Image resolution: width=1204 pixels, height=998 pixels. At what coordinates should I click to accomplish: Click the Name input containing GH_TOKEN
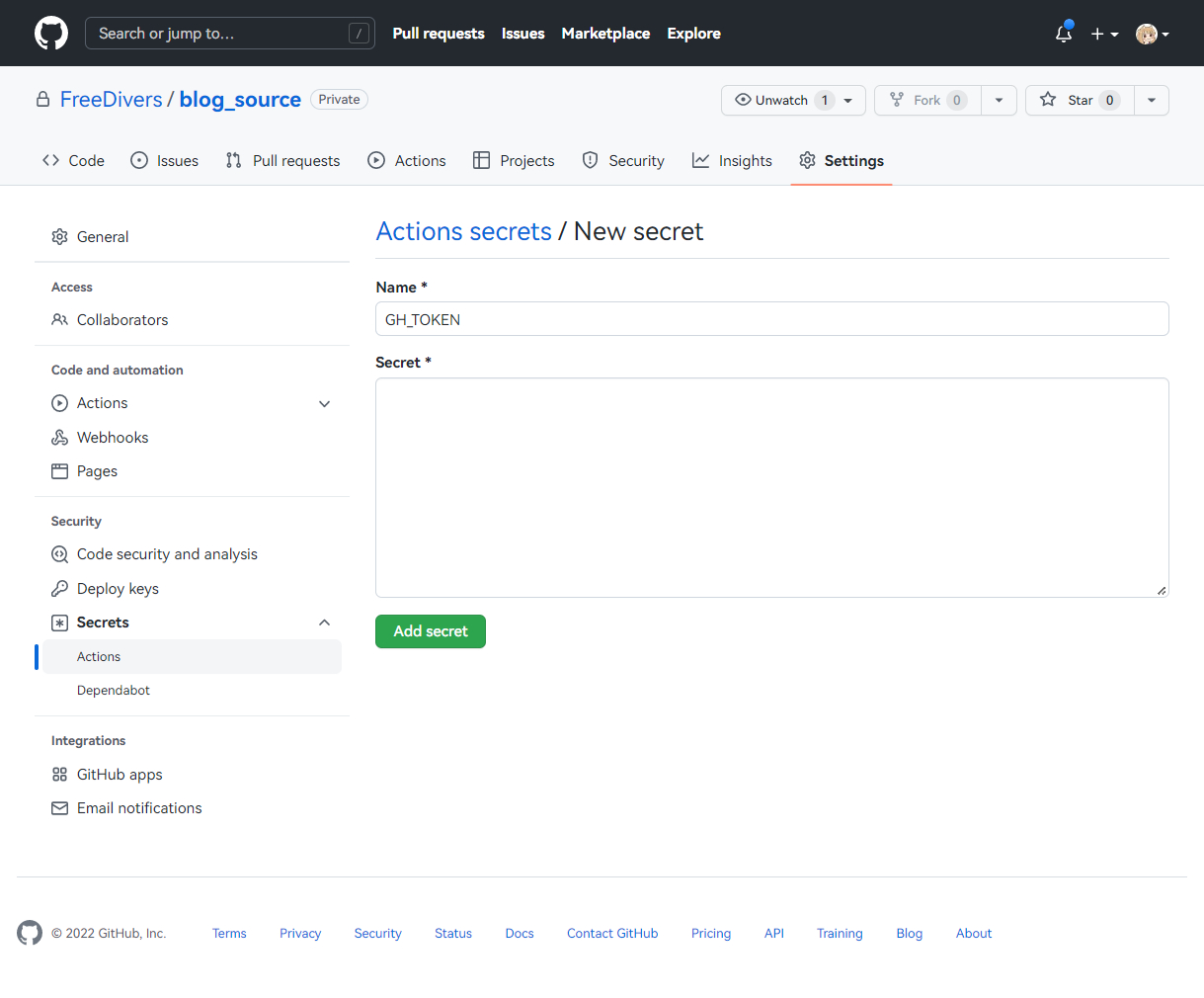[x=772, y=319]
